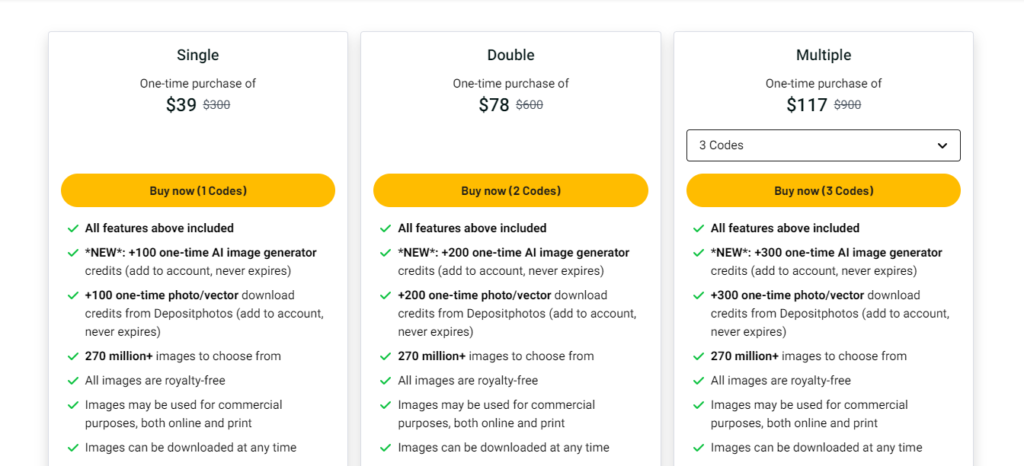Click the chevron arrow in Codes selector

(942, 146)
